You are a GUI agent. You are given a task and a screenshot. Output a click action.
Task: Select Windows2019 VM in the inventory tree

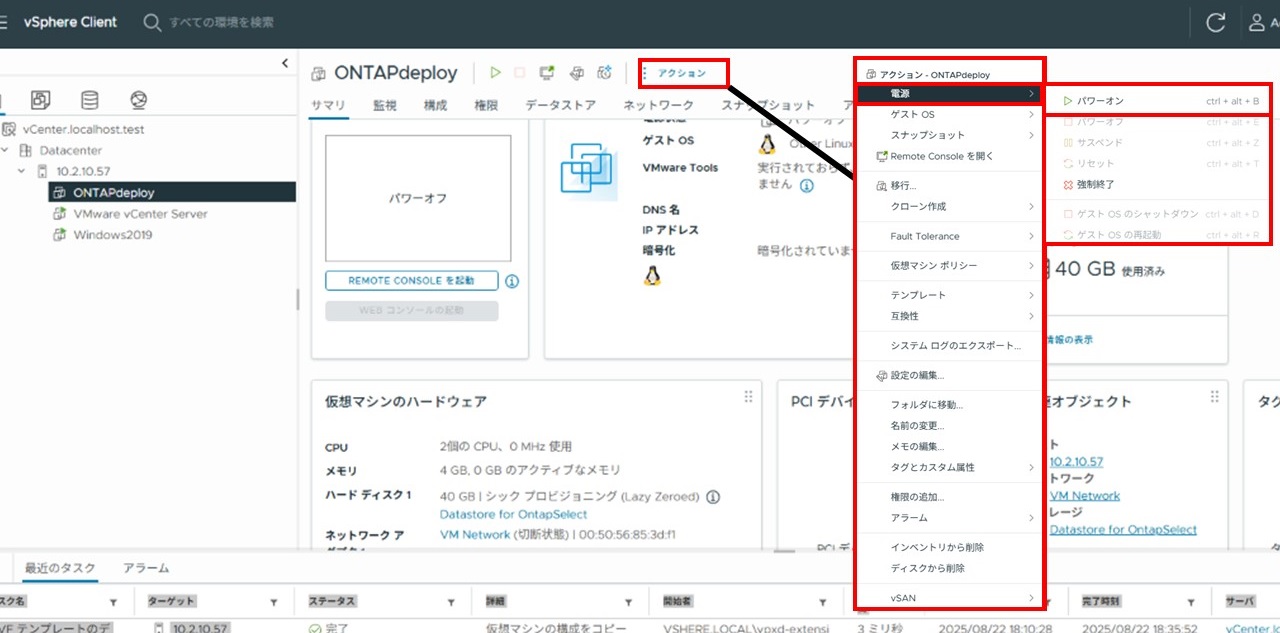(x=112, y=235)
